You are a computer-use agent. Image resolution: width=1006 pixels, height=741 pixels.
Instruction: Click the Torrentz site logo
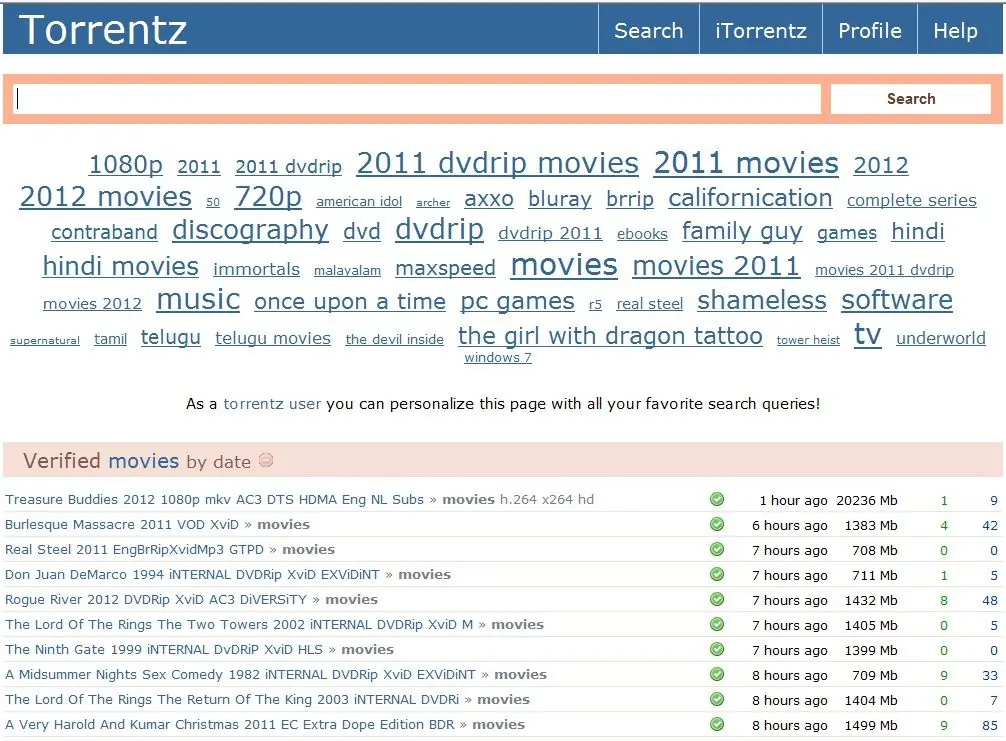(x=103, y=30)
